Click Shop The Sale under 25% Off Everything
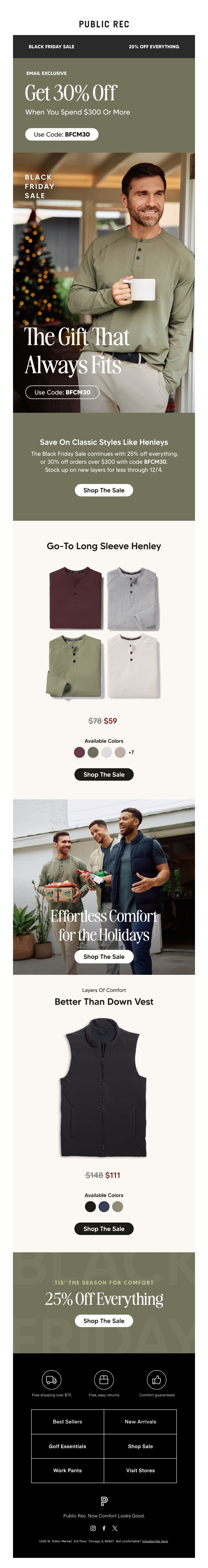This screenshot has width=208, height=1568. 104,1320
